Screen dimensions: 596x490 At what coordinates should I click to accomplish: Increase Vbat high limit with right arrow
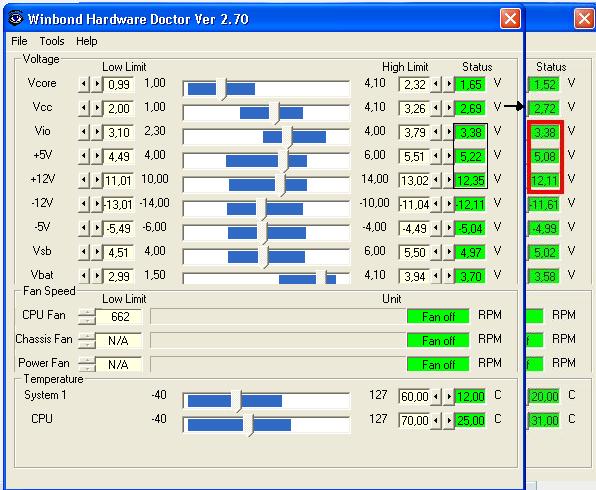coord(449,276)
